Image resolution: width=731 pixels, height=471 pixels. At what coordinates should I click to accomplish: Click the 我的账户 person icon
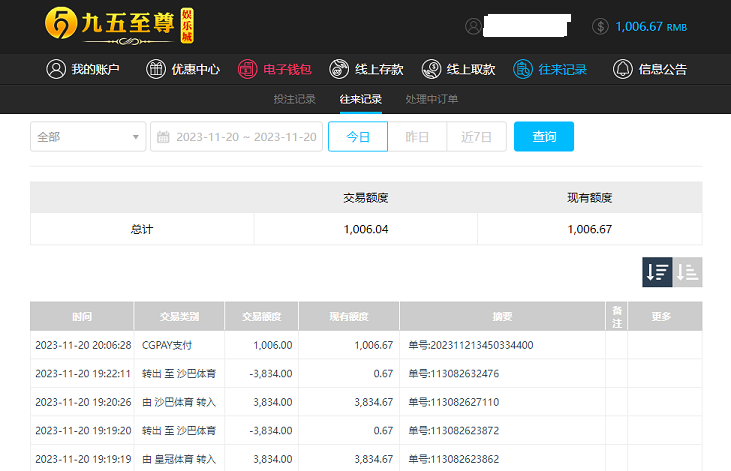56,69
